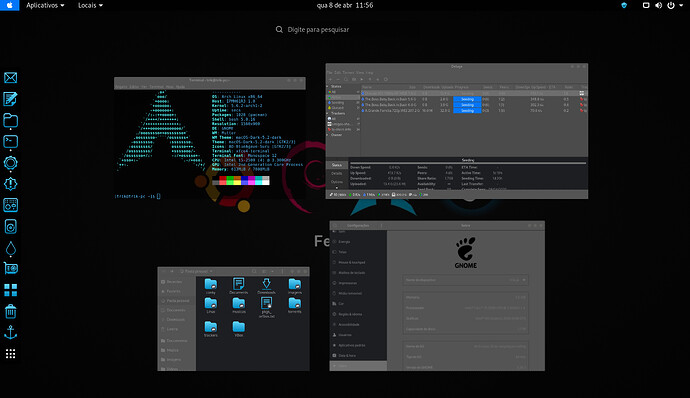Filter by Seeding state in Deluge sidebar
The width and height of the screenshot is (690, 398).
tap(343, 103)
